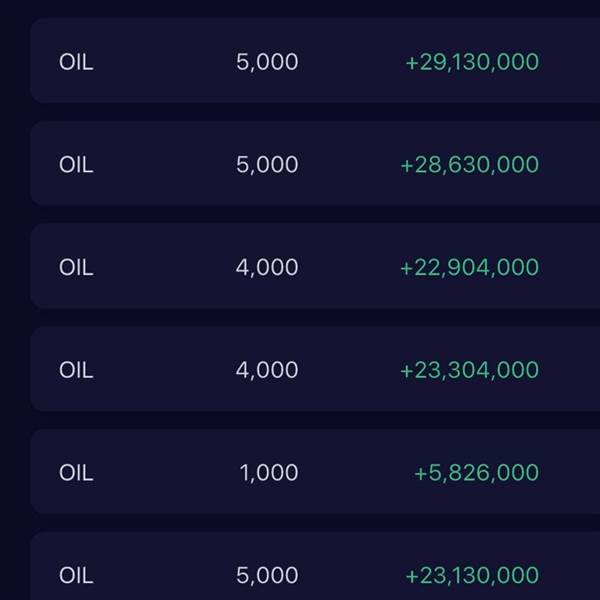Select OIL label in the +22,904,000 row

76,268
